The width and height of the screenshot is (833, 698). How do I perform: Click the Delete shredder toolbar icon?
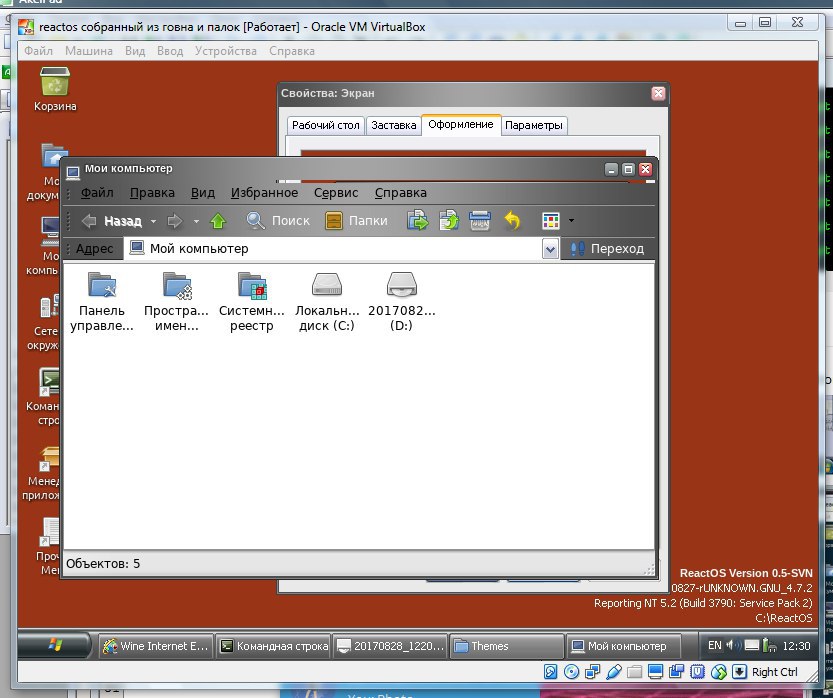coord(480,220)
